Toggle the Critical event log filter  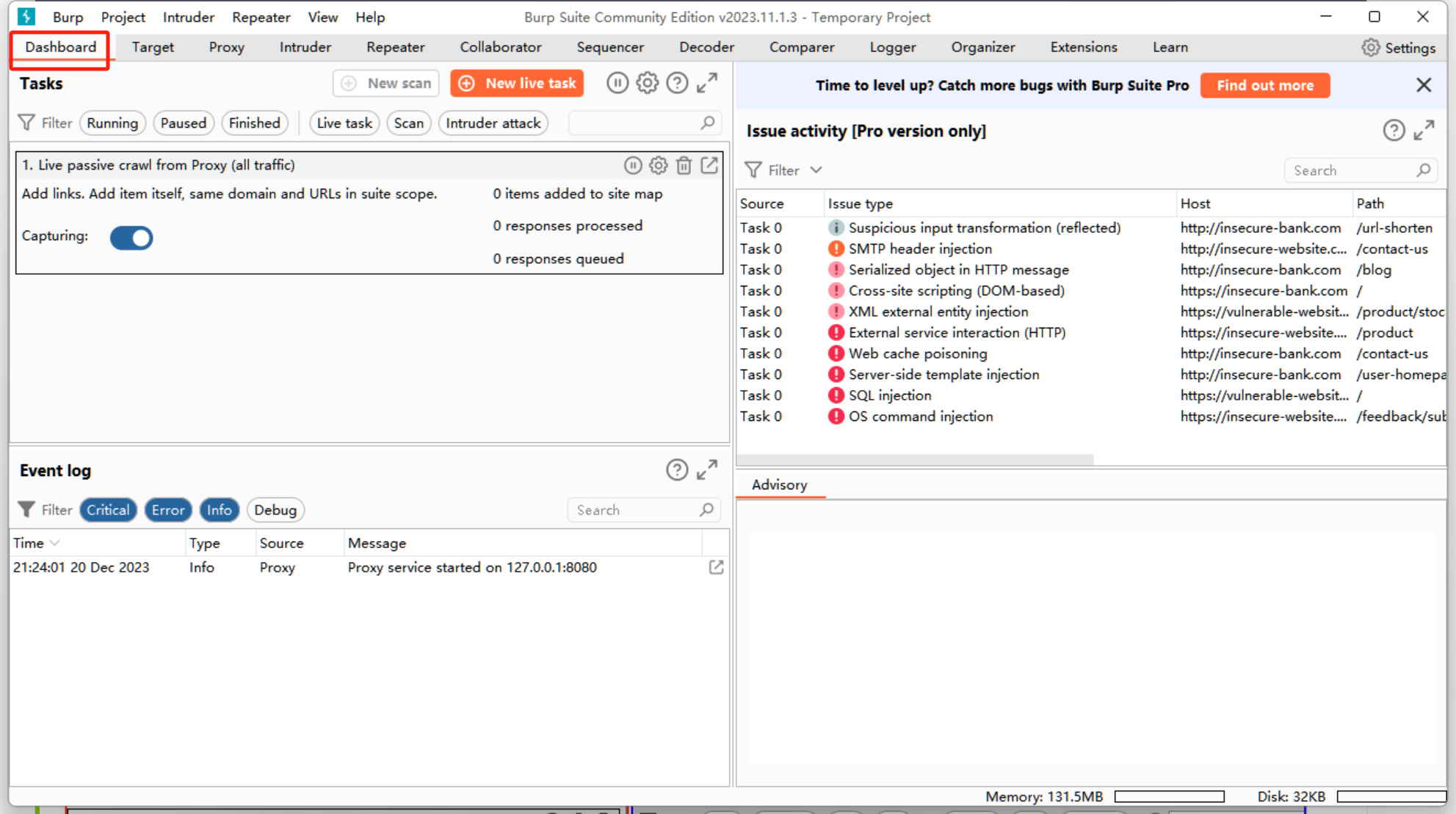point(108,510)
